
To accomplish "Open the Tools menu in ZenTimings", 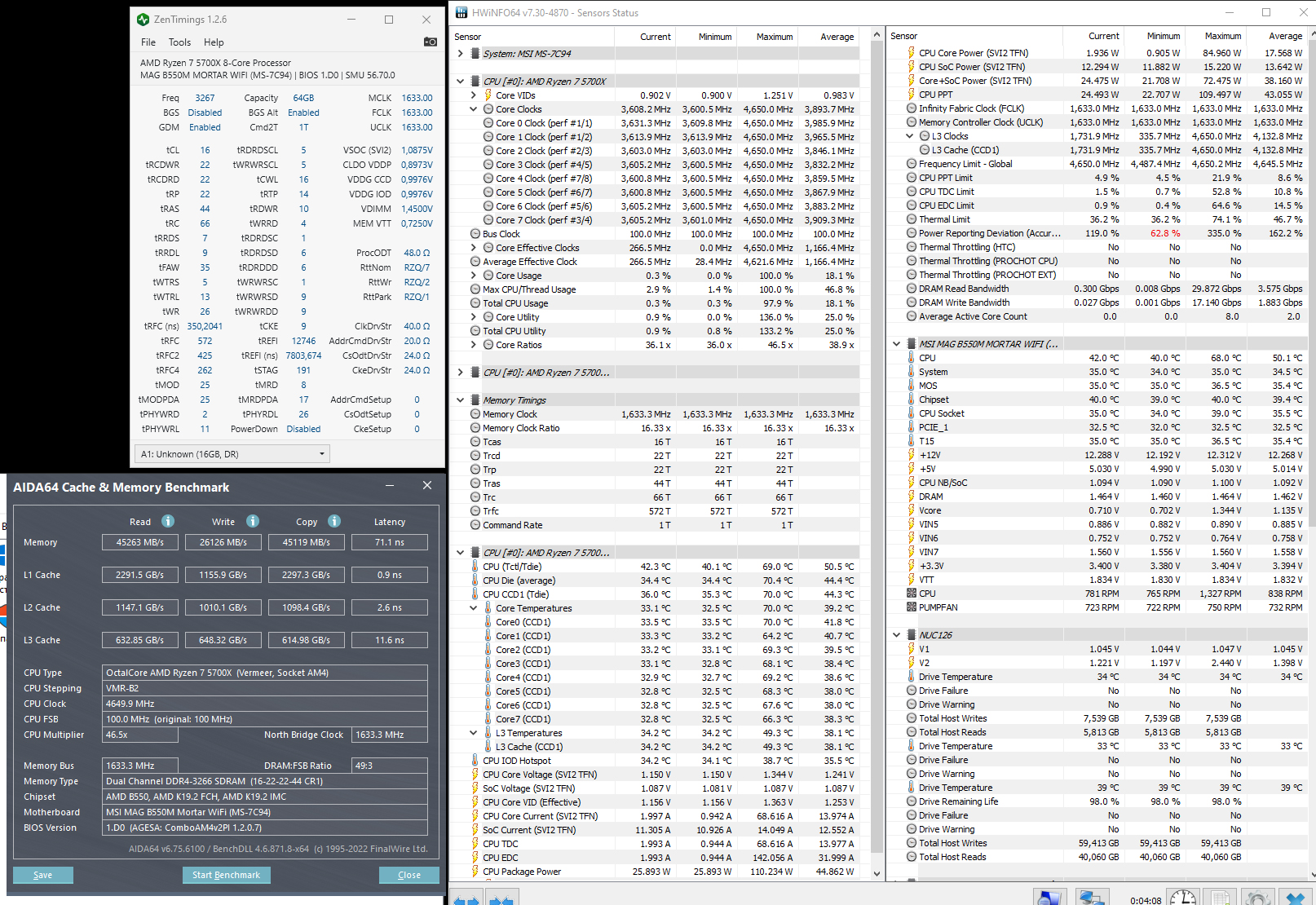I will 179,42.
